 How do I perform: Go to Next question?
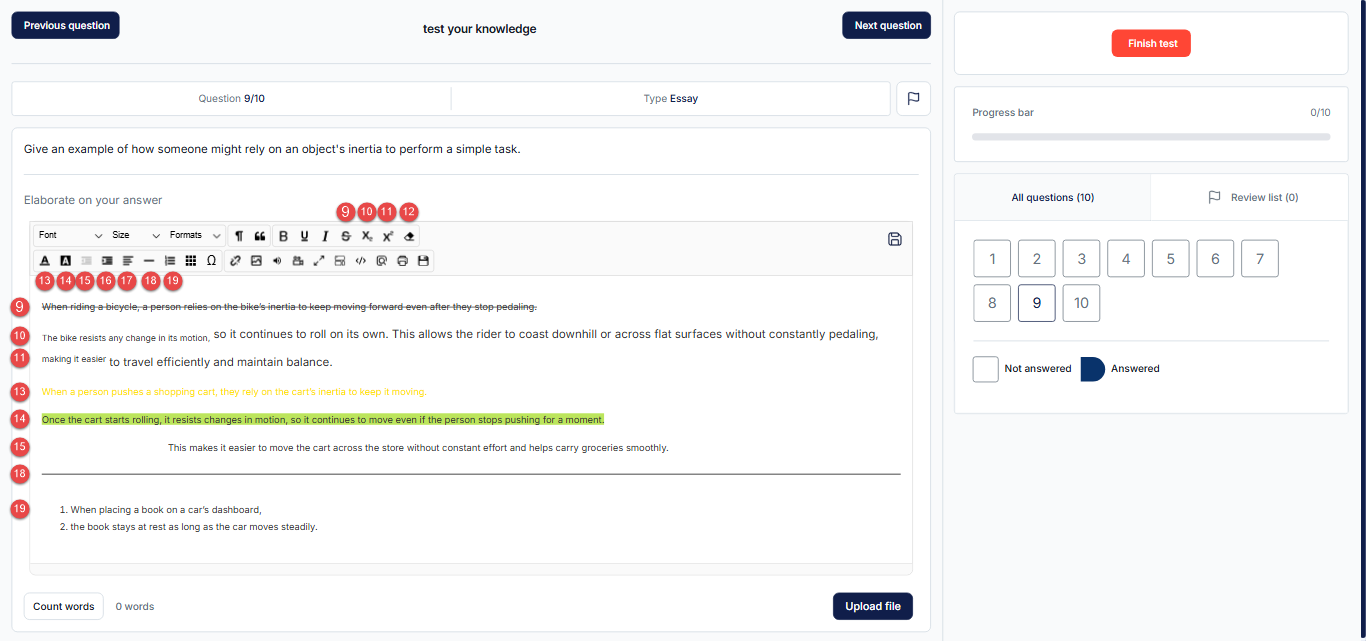(x=887, y=26)
